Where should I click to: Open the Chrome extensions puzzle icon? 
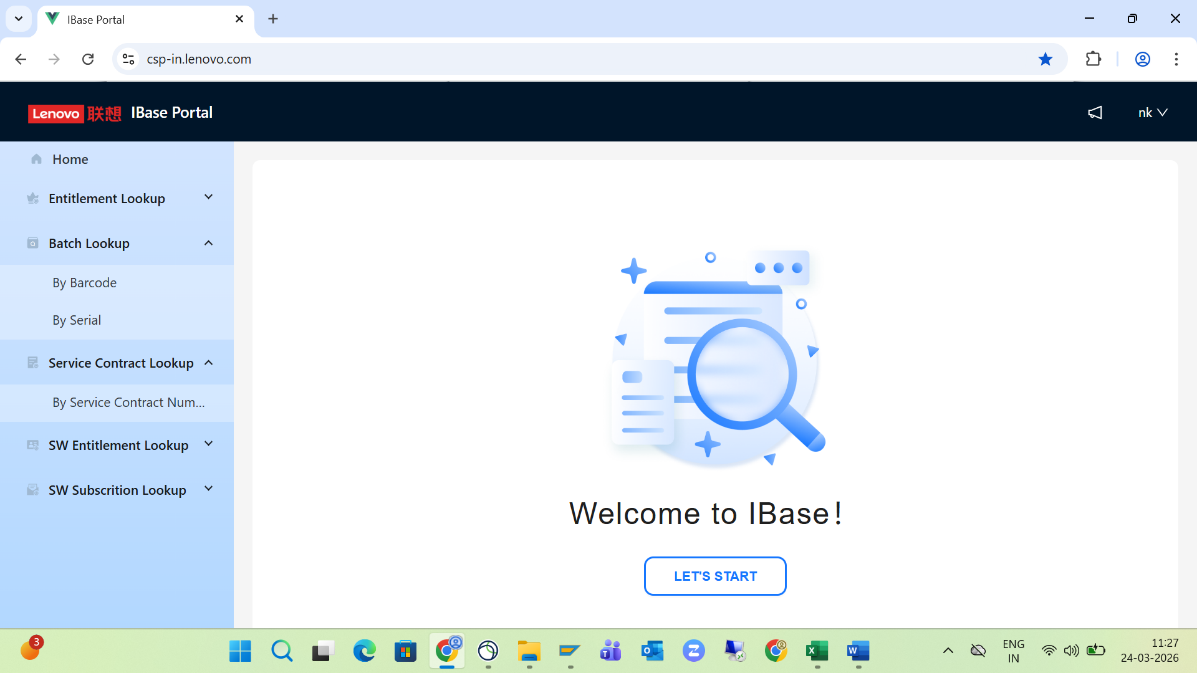[x=1093, y=59]
